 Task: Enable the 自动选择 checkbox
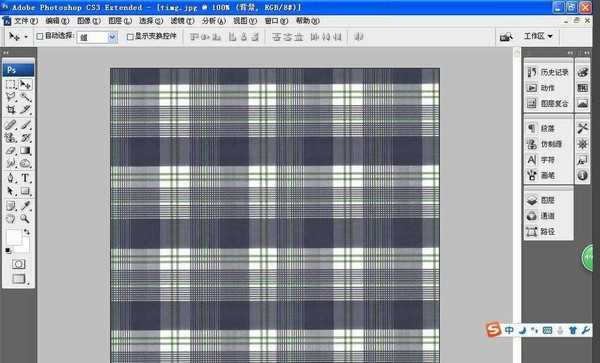coord(40,36)
